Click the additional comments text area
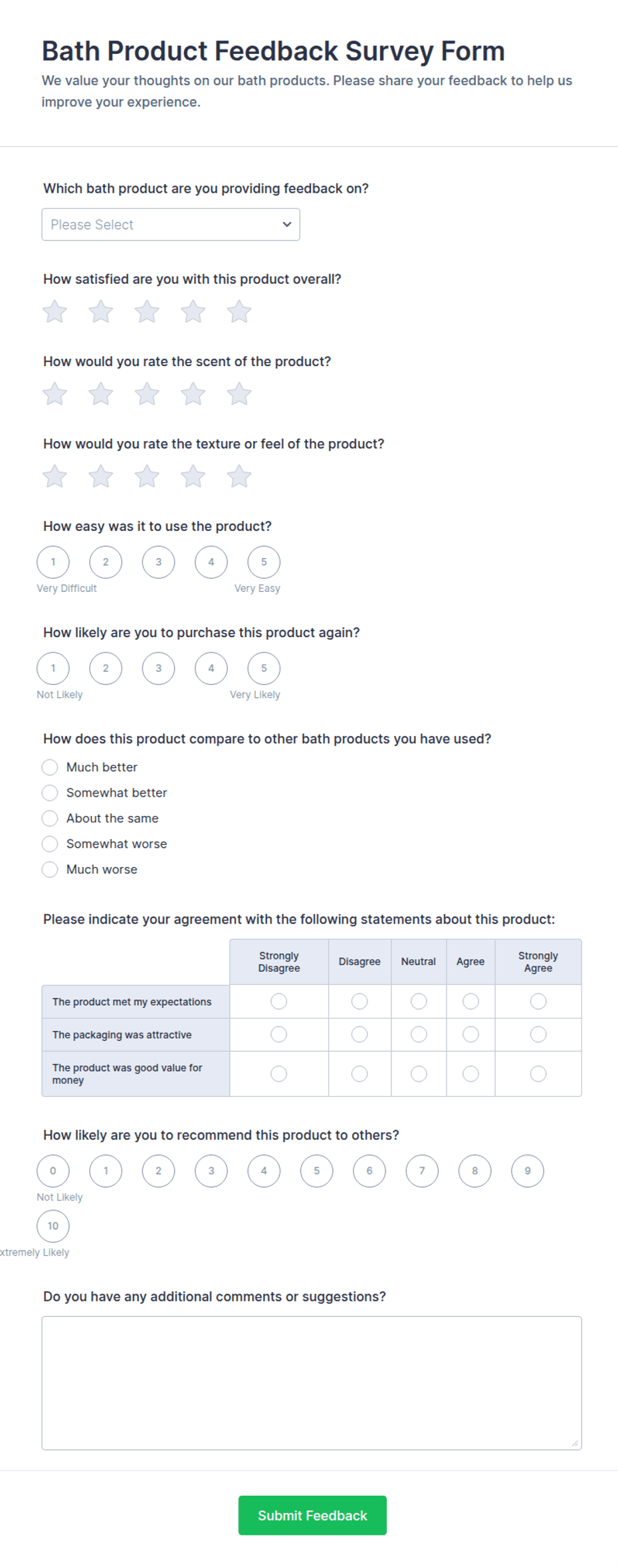Viewport: 618px width, 1568px height. pos(312,1383)
